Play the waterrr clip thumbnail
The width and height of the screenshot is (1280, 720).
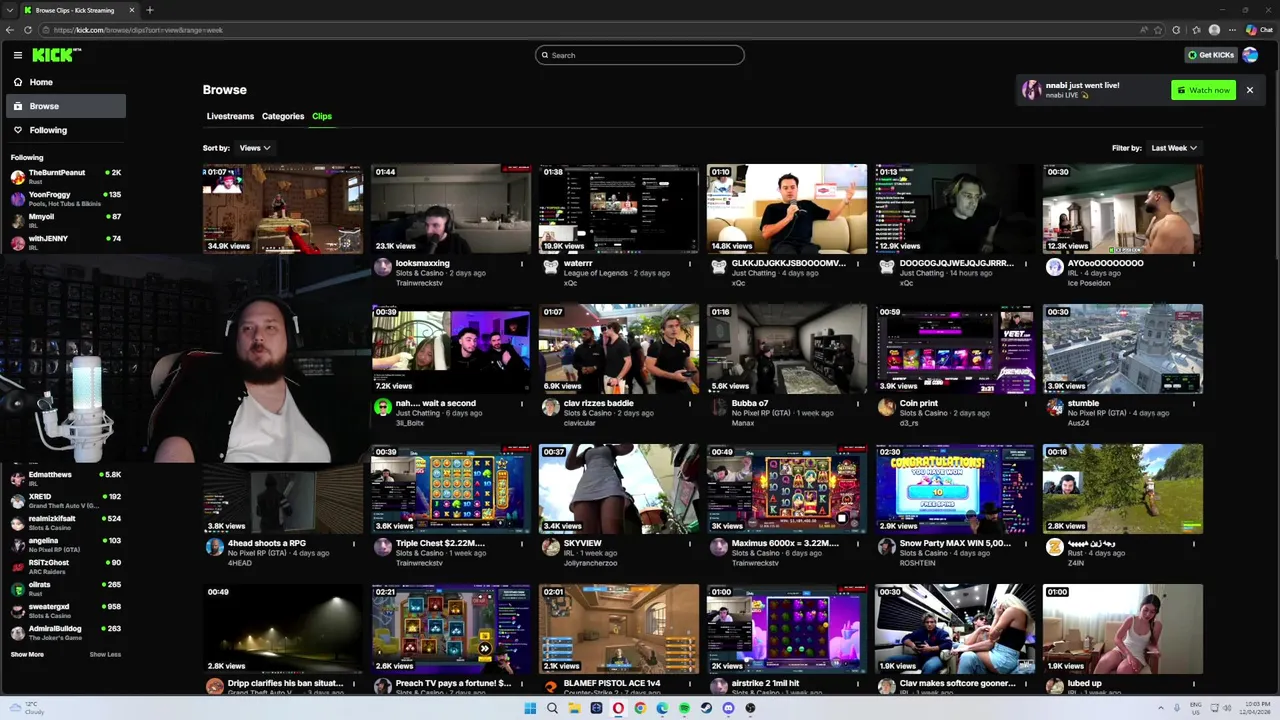pos(619,209)
